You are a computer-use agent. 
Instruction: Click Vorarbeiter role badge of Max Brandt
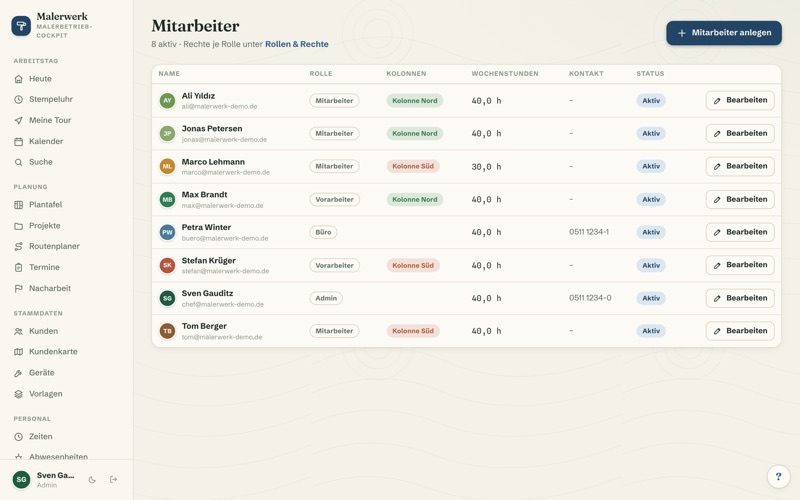point(334,199)
